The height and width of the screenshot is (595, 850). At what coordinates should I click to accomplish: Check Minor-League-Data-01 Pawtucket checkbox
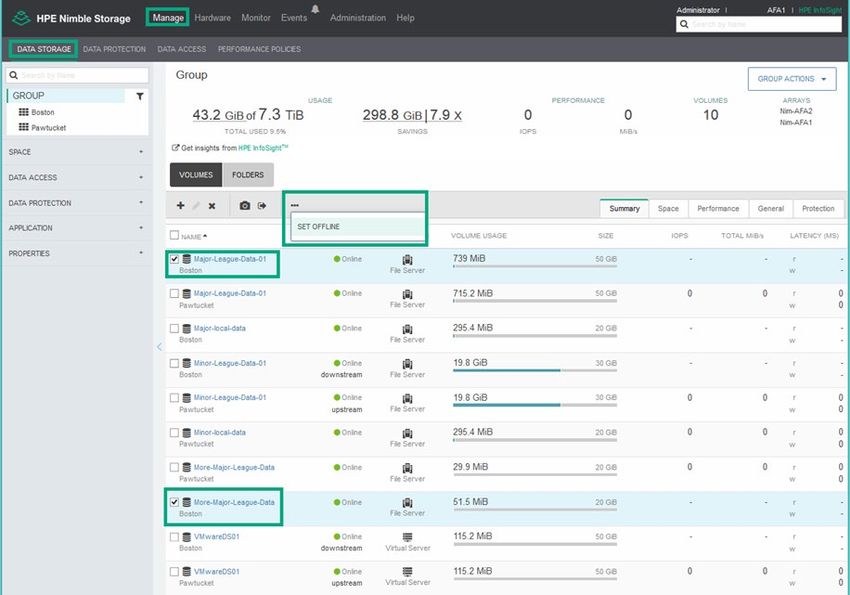174,398
